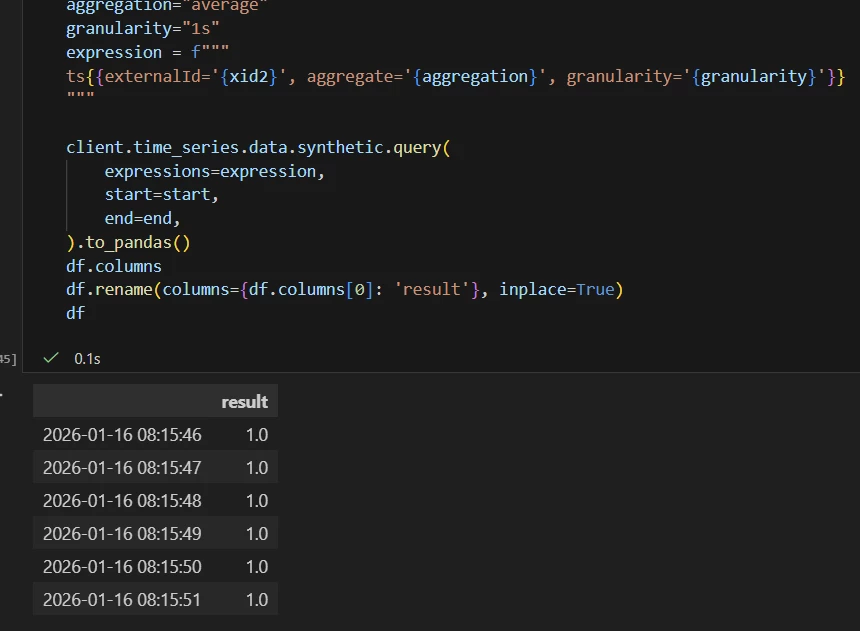Click the 0.1s execution time label
Viewport: 860px width, 631px height.
(87, 358)
